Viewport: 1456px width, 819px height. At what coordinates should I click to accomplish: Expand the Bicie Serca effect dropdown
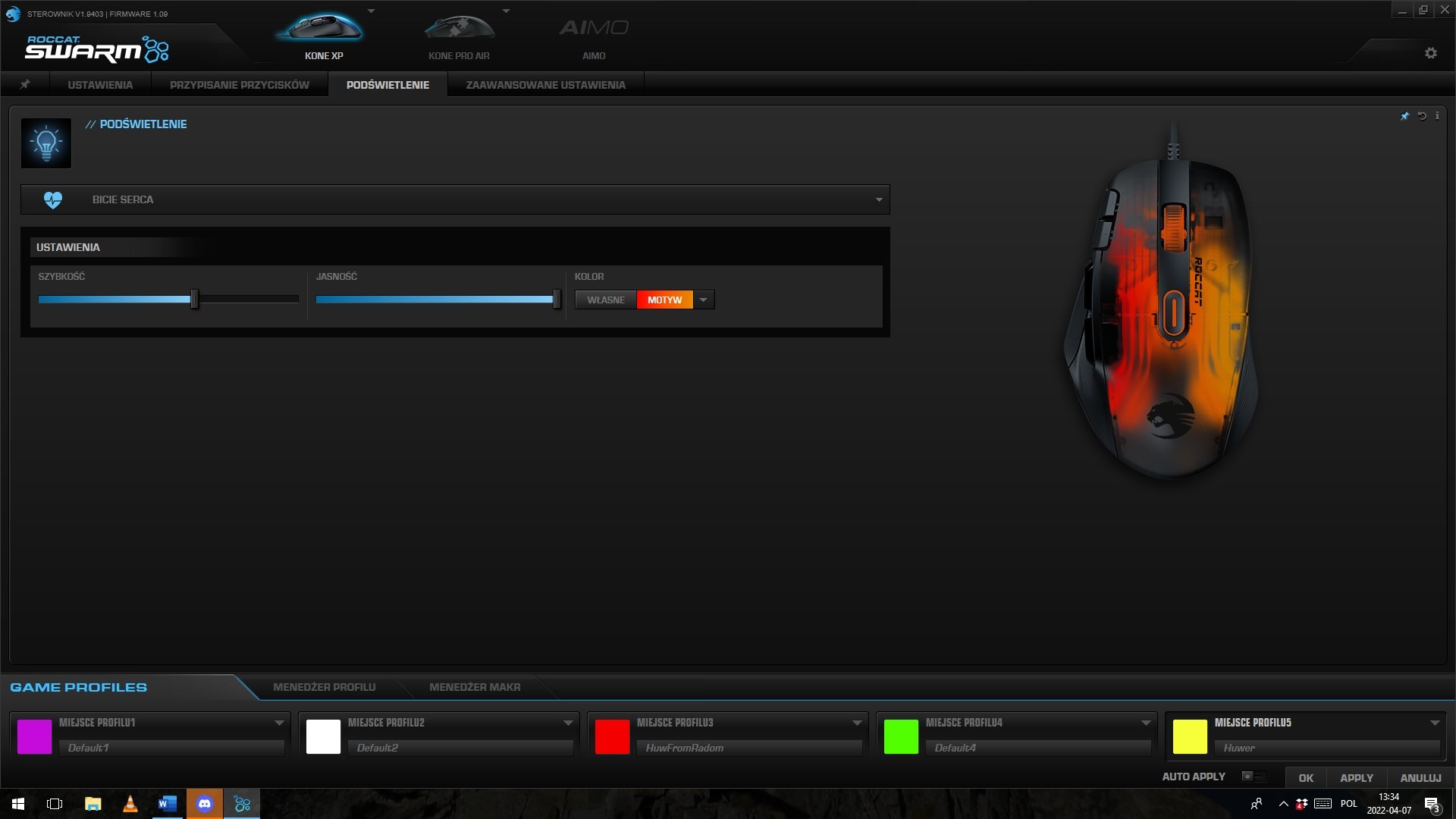[x=879, y=200]
